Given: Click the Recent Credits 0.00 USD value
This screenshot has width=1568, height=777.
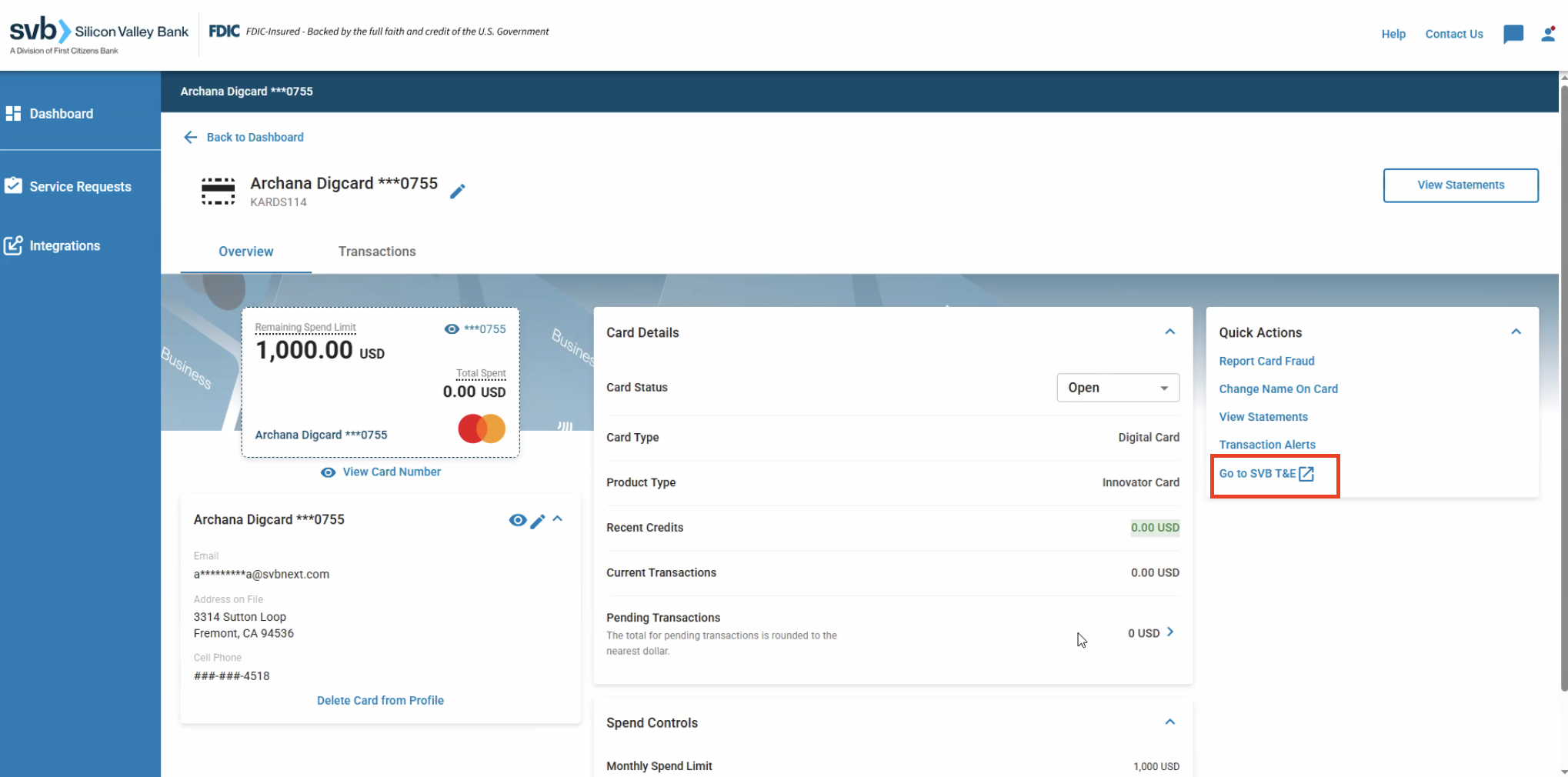Looking at the screenshot, I should pyautogui.click(x=1155, y=528).
